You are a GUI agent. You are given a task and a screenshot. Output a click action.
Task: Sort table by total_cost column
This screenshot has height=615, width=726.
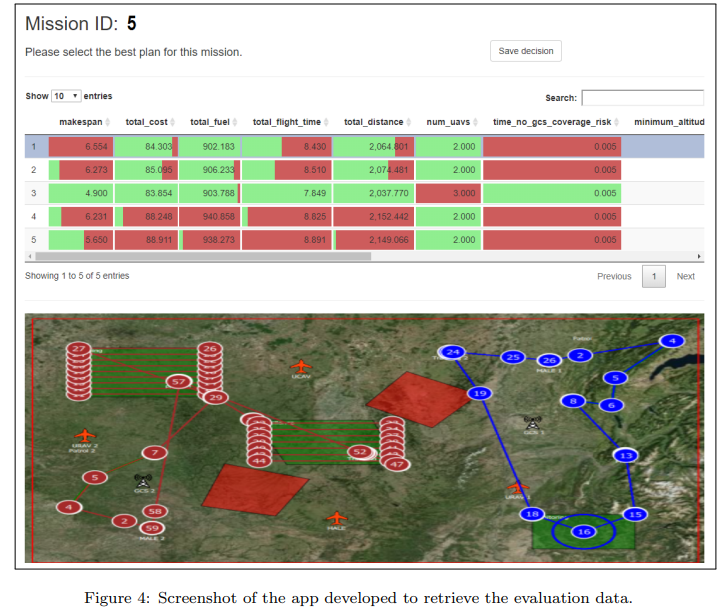147,122
